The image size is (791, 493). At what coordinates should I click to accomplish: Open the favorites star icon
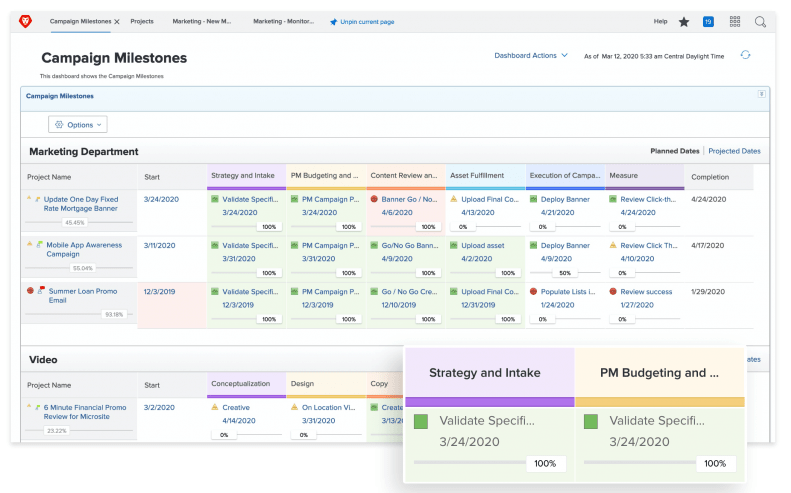tap(684, 21)
